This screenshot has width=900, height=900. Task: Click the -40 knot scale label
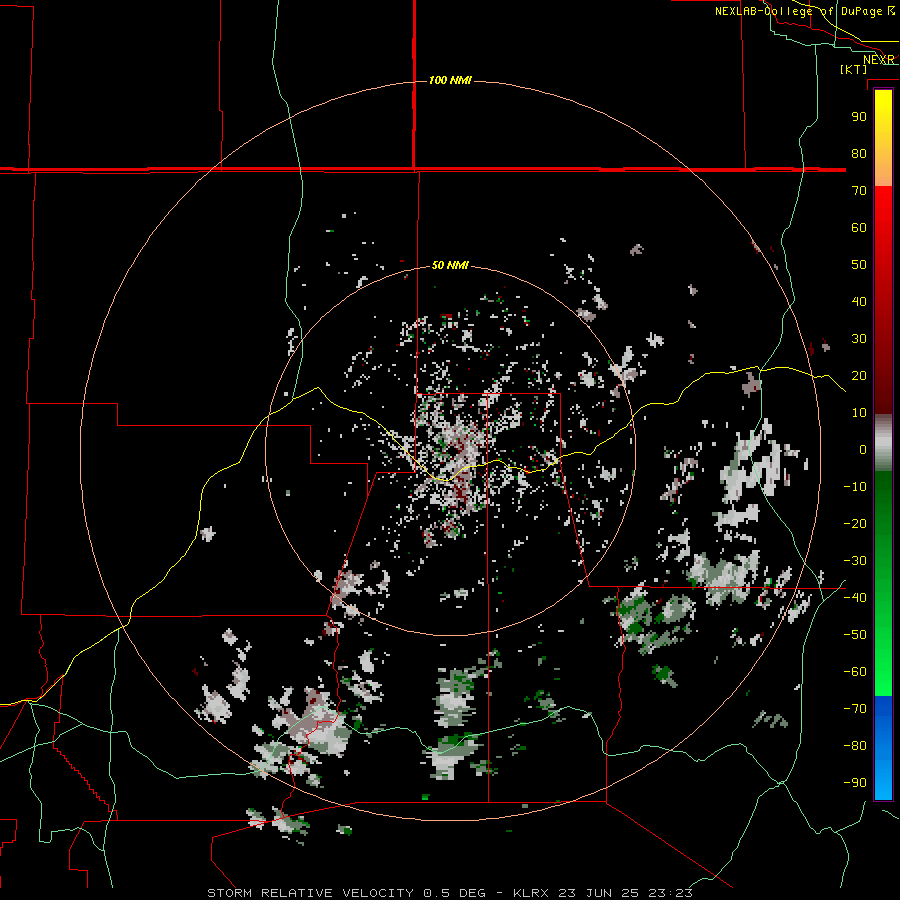tap(855, 598)
